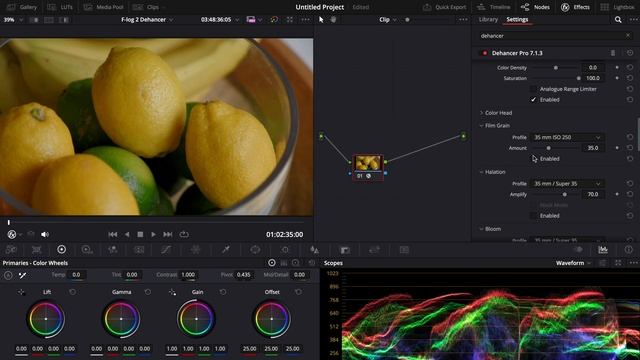The width and height of the screenshot is (640, 360).
Task: Clear the dehancer search field
Action: tap(628, 36)
